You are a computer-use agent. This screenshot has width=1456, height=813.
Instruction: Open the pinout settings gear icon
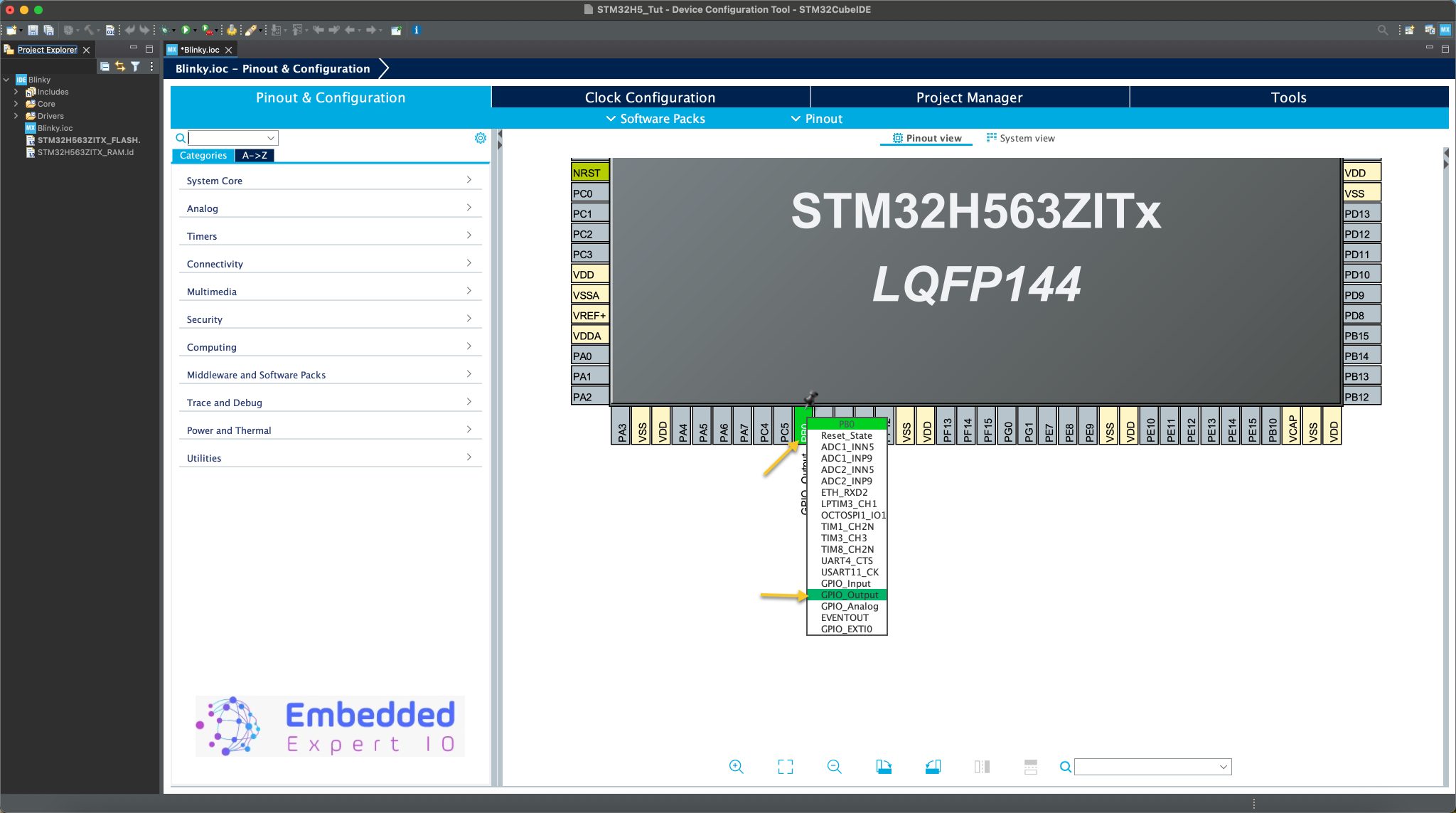tap(481, 137)
